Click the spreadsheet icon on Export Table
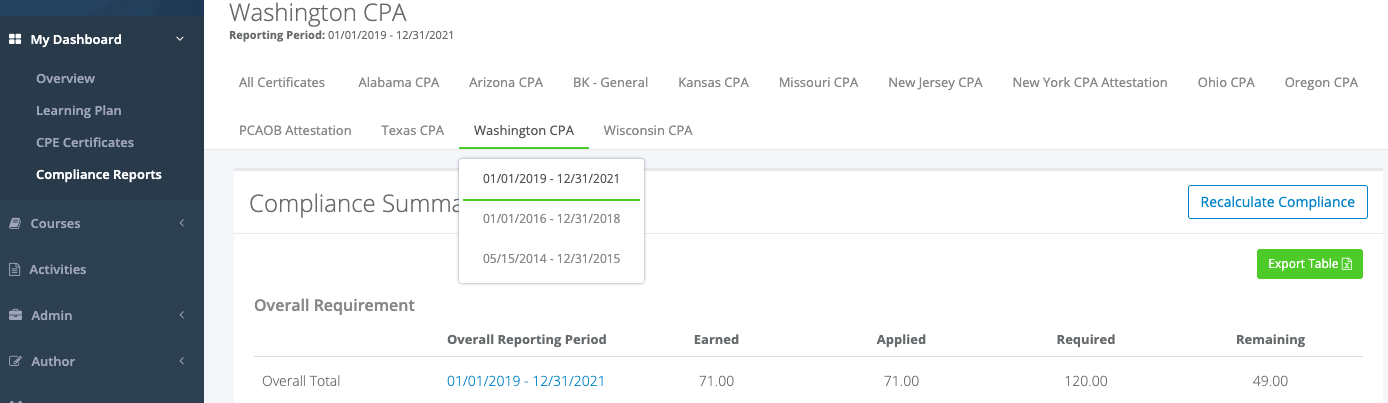 click(1347, 264)
